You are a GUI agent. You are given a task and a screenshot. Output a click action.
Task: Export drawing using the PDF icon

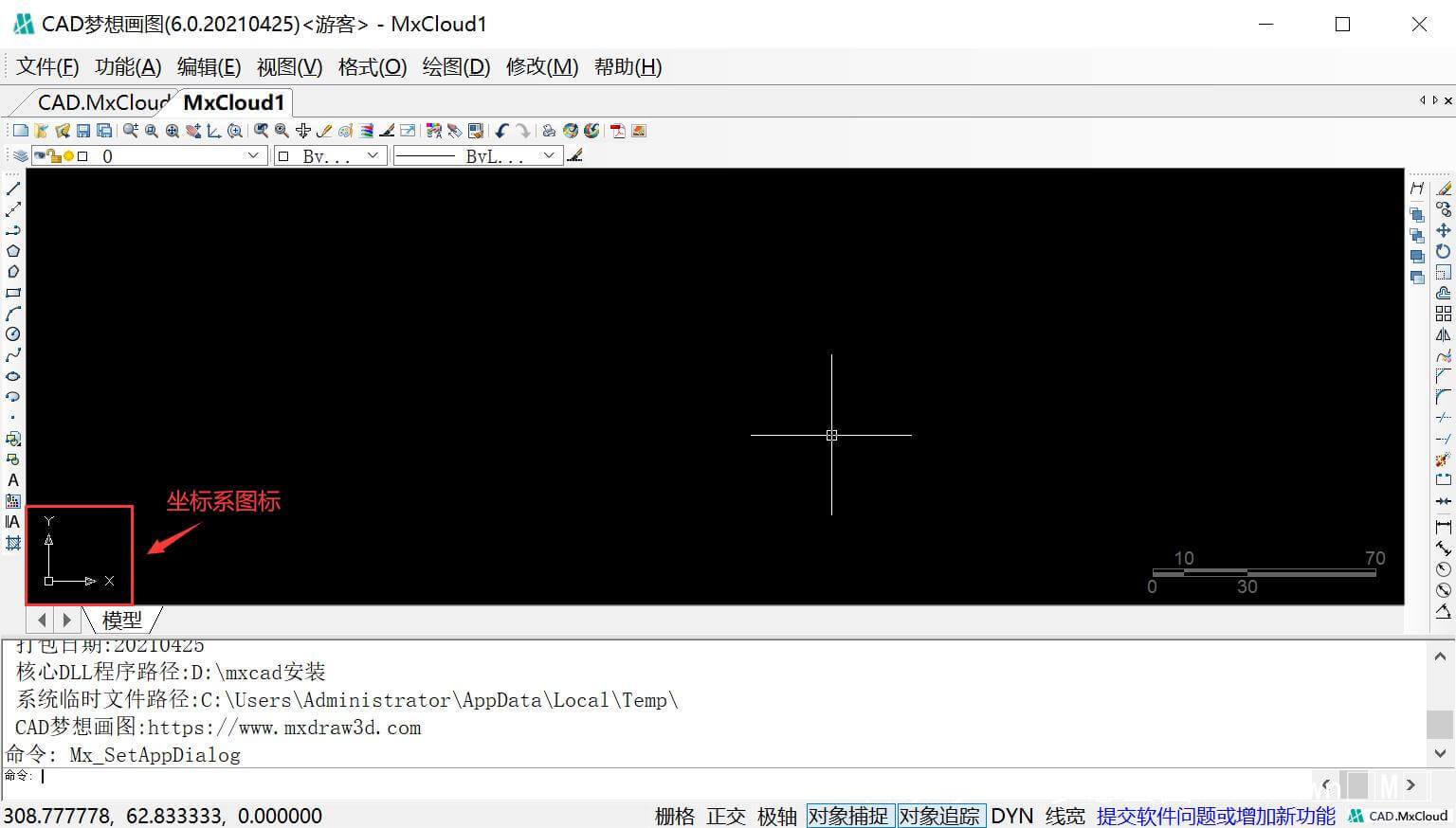click(x=617, y=131)
